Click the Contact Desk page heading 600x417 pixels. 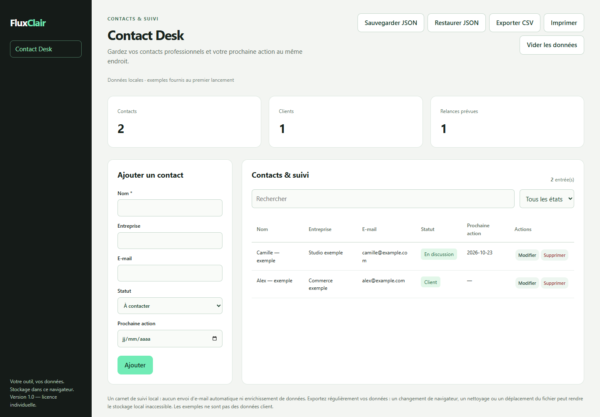coord(146,36)
